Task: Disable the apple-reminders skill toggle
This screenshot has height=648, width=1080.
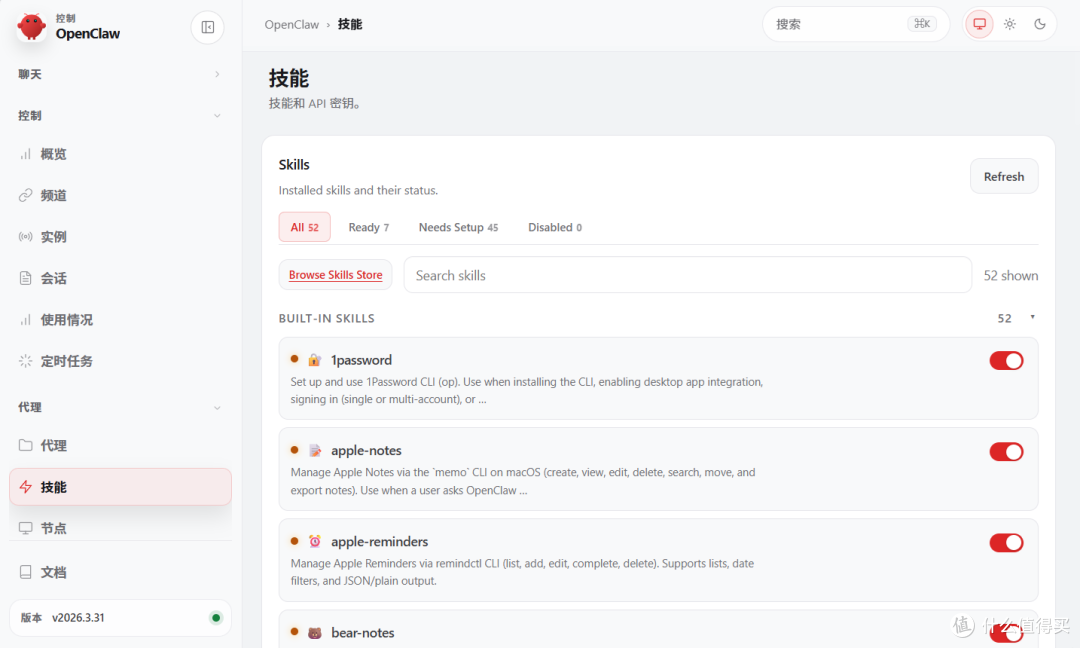Action: click(x=1006, y=543)
